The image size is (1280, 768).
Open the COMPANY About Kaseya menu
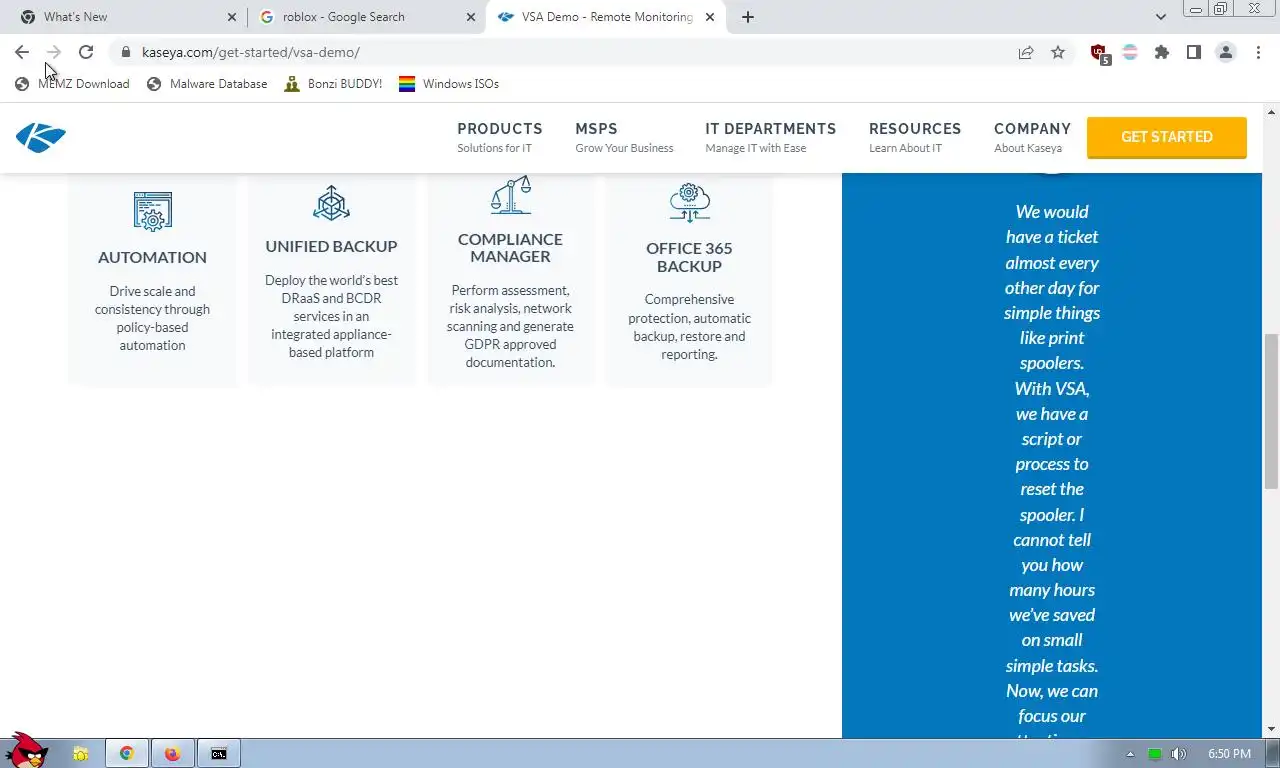(x=1032, y=137)
